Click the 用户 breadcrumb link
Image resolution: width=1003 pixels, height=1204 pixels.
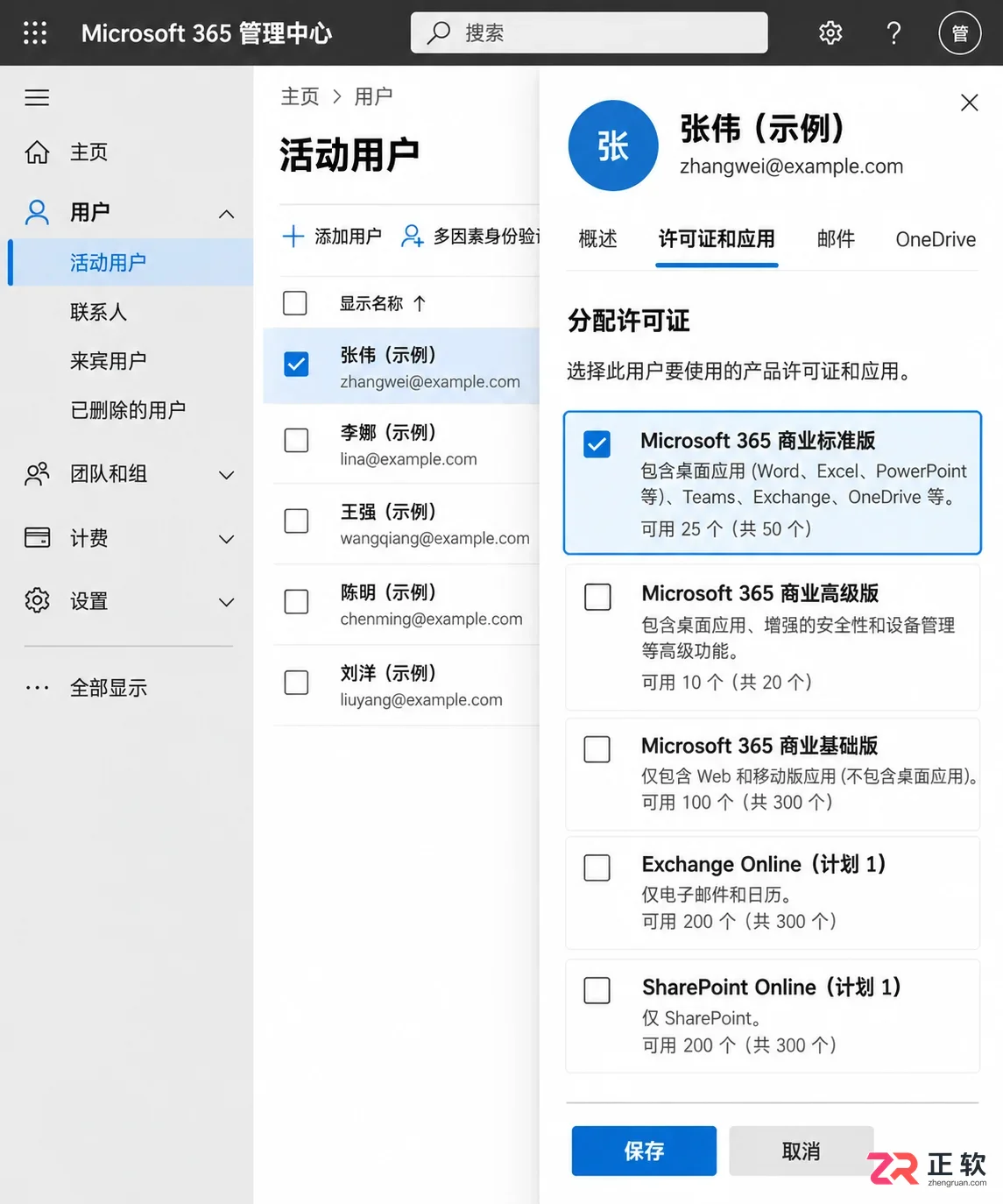pyautogui.click(x=373, y=96)
